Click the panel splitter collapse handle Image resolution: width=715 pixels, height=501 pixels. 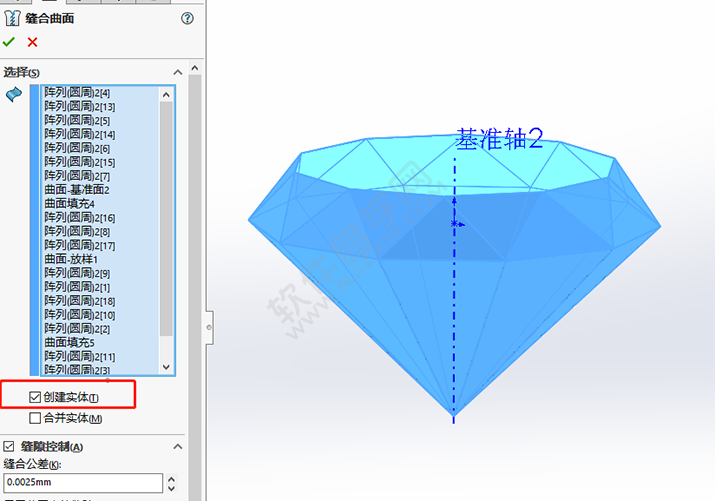point(209,327)
